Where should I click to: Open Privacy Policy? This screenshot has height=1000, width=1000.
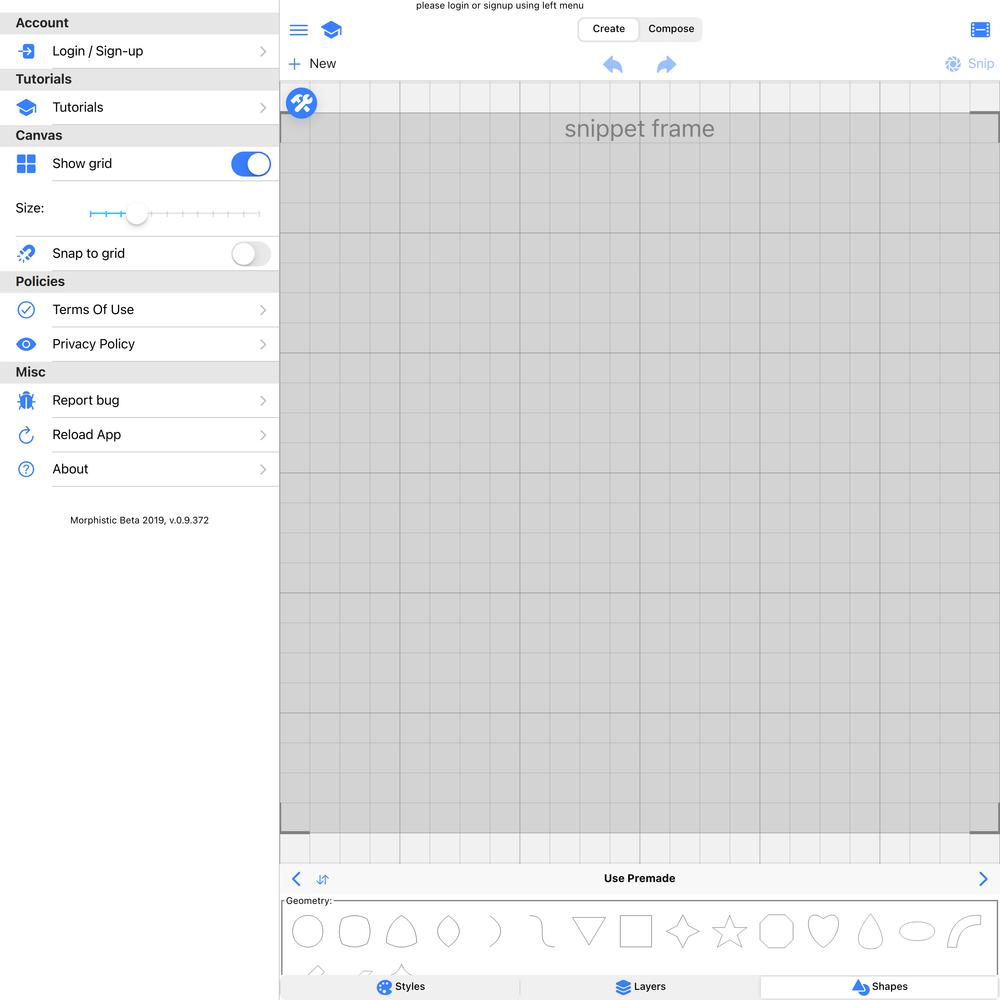140,344
